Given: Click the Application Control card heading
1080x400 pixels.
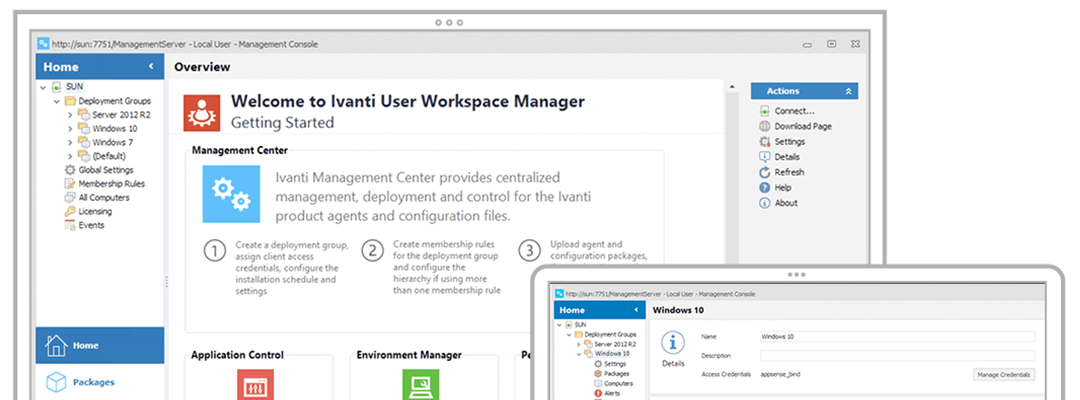Looking at the screenshot, I should [238, 355].
